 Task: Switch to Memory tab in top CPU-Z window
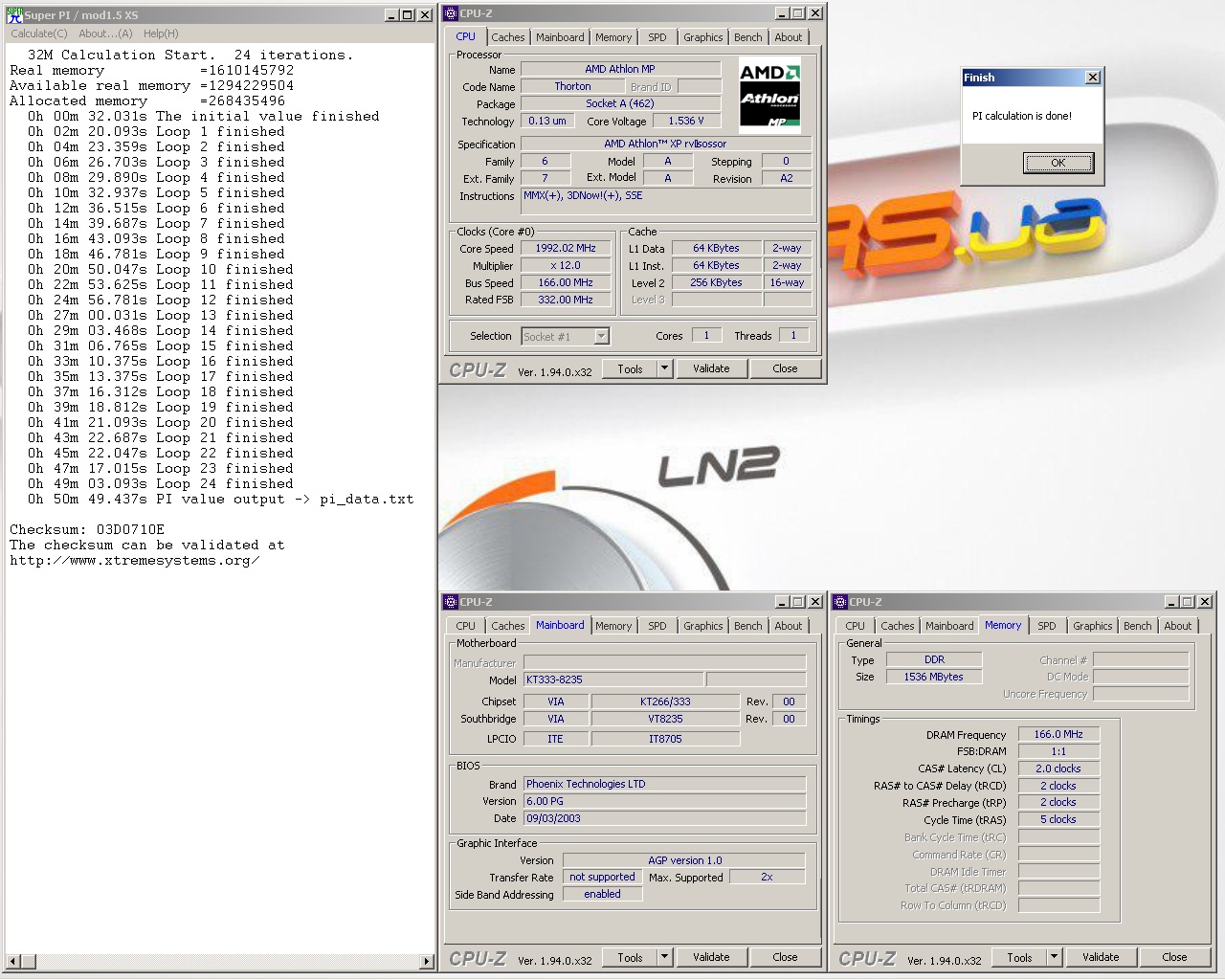tap(613, 37)
